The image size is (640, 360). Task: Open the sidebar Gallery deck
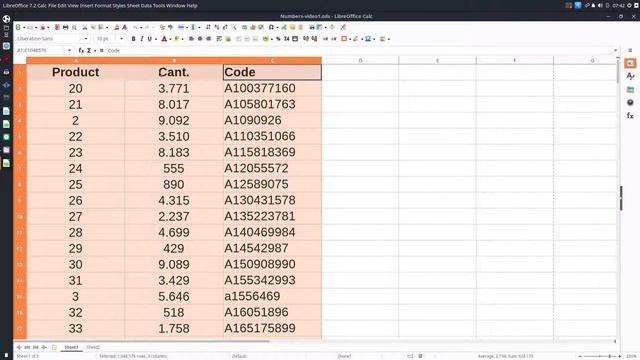click(x=630, y=89)
